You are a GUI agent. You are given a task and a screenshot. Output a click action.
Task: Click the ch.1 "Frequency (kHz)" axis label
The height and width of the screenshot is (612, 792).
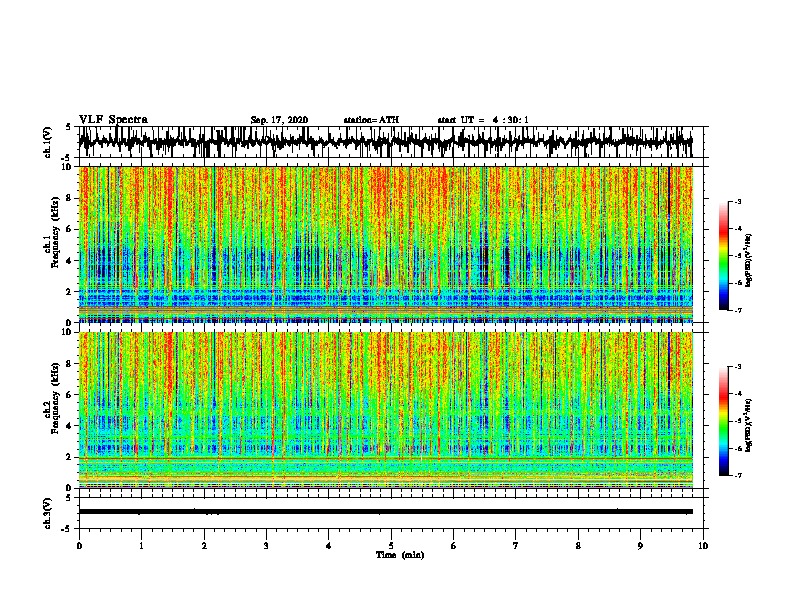pos(55,232)
